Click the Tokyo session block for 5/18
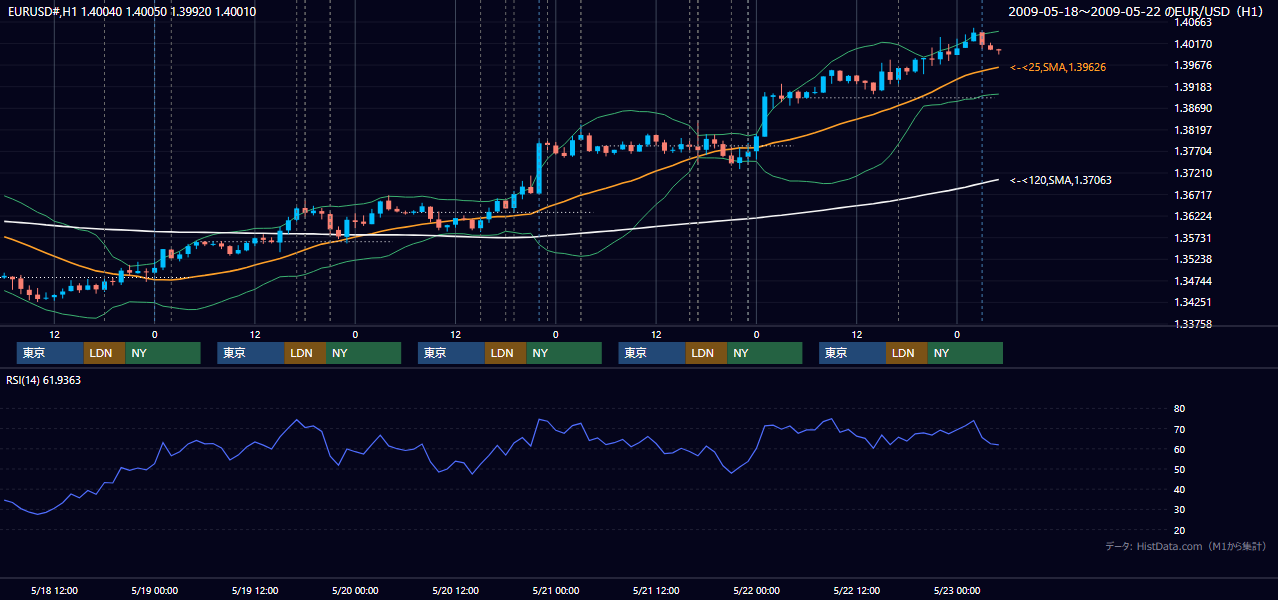This screenshot has height=600, width=1278. click(50, 353)
